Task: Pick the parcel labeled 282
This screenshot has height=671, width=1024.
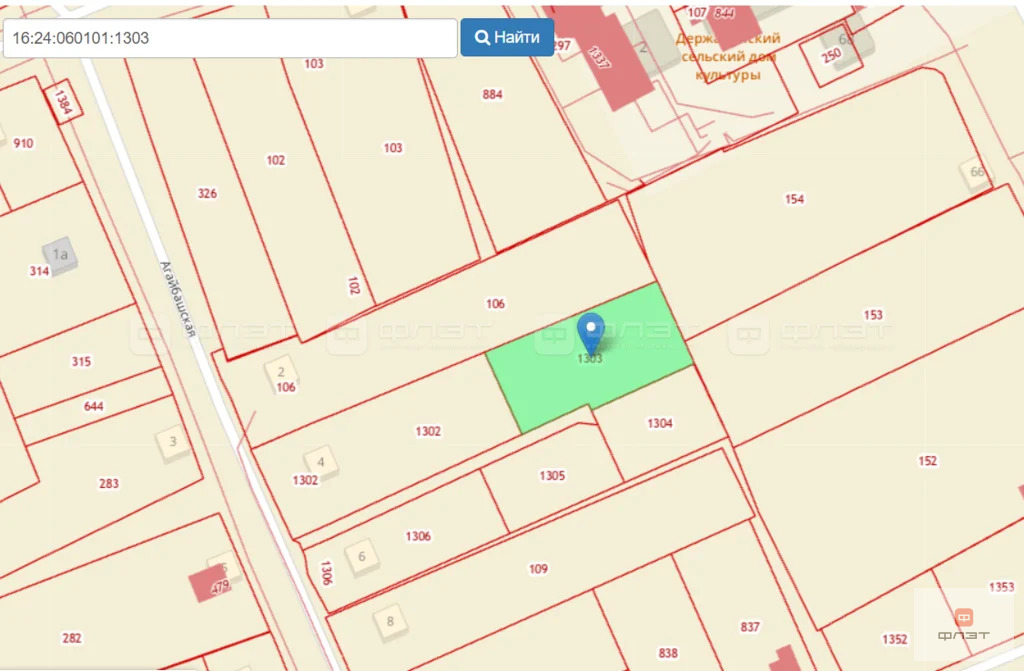Action: point(72,638)
